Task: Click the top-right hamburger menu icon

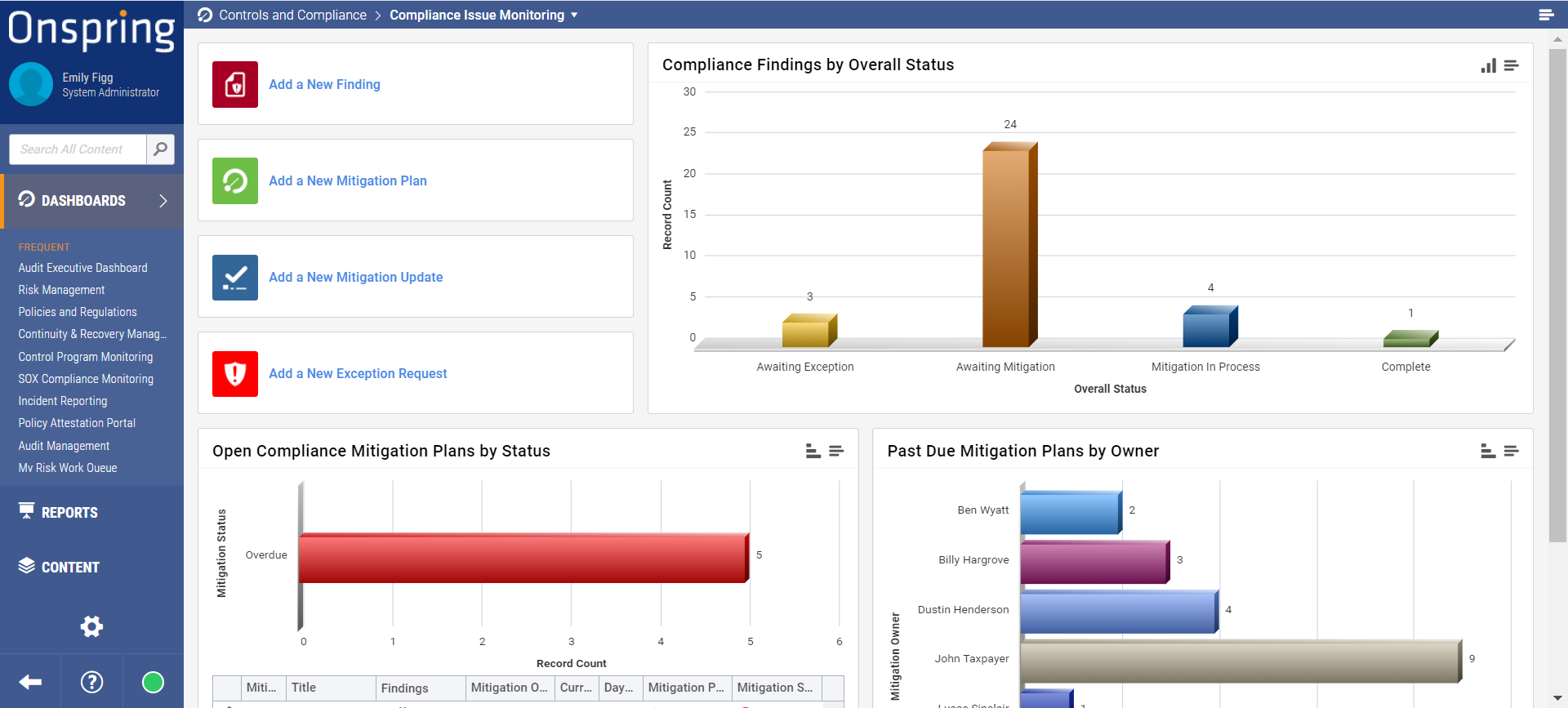Action: point(1546,15)
